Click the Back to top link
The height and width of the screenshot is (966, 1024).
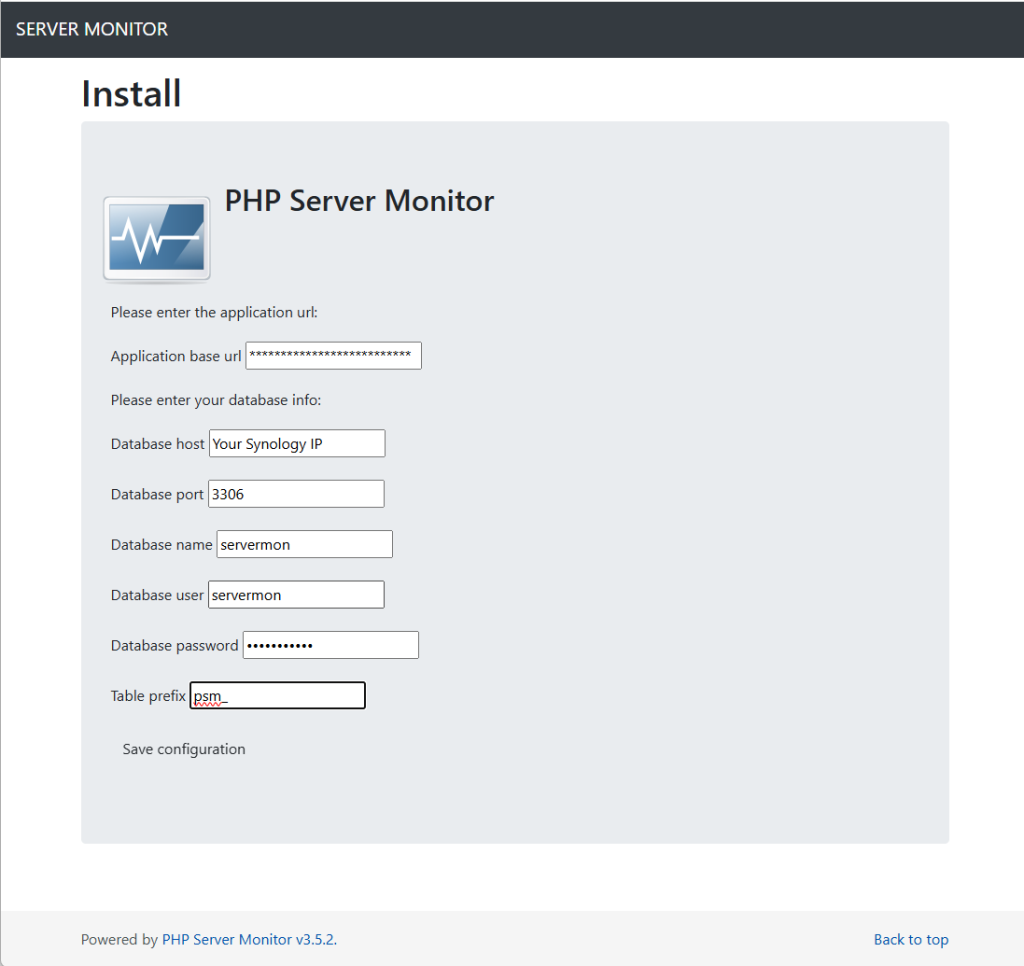pos(911,939)
